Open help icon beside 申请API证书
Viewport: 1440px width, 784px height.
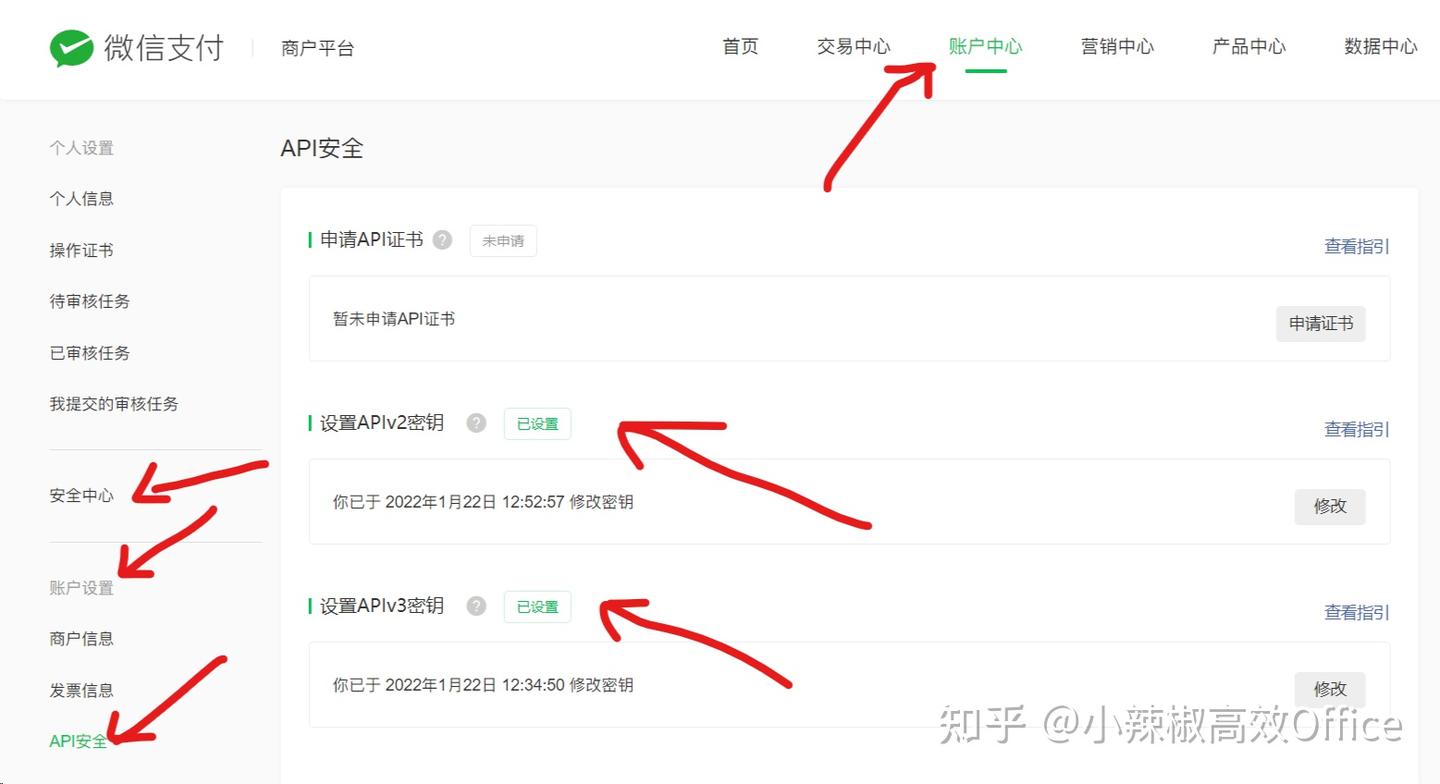point(442,240)
